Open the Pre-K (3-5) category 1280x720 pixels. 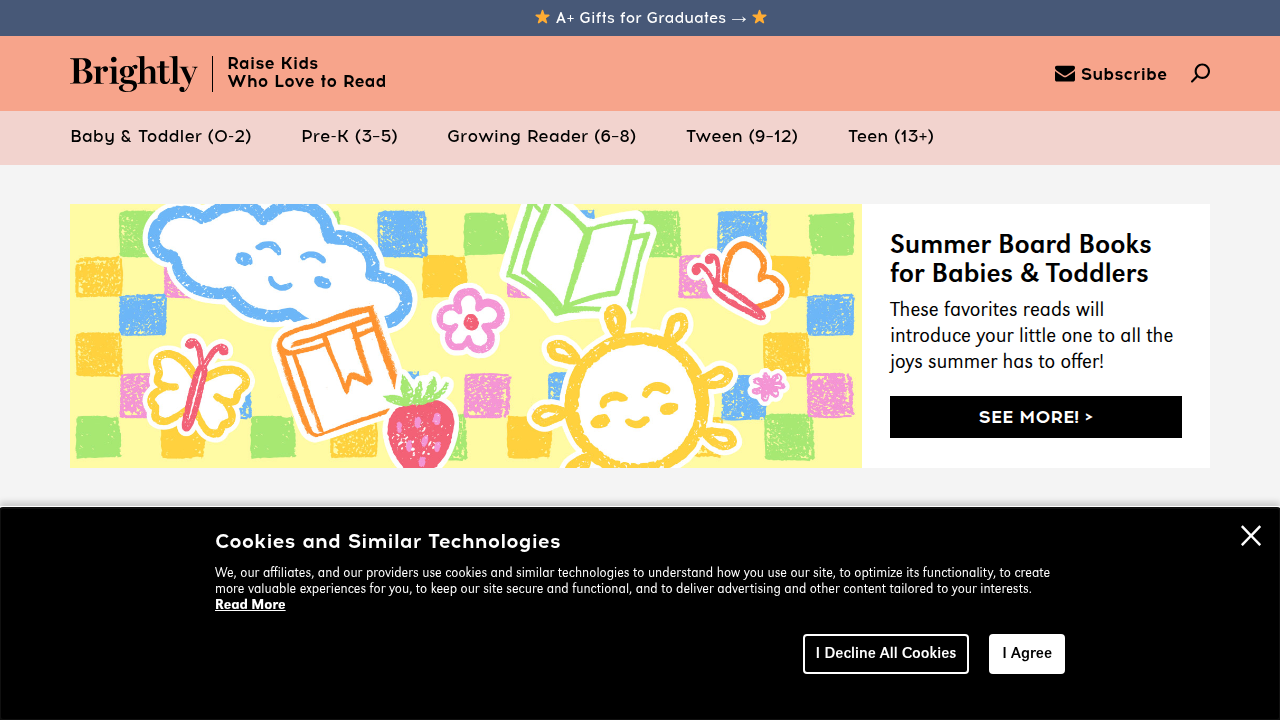point(350,136)
